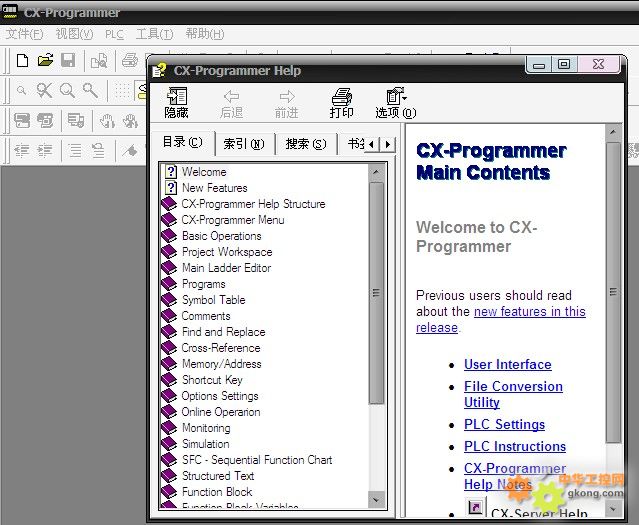Click the flag icon in bottom toolbar row
The width and height of the screenshot is (639, 525).
click(x=130, y=151)
